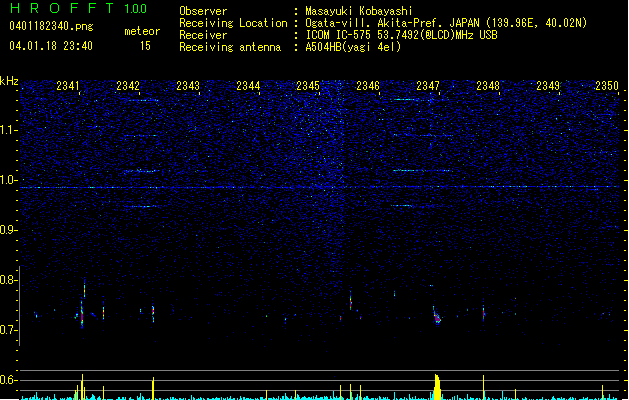Click the A504HB(yagi 4el) antenna text

[353, 47]
